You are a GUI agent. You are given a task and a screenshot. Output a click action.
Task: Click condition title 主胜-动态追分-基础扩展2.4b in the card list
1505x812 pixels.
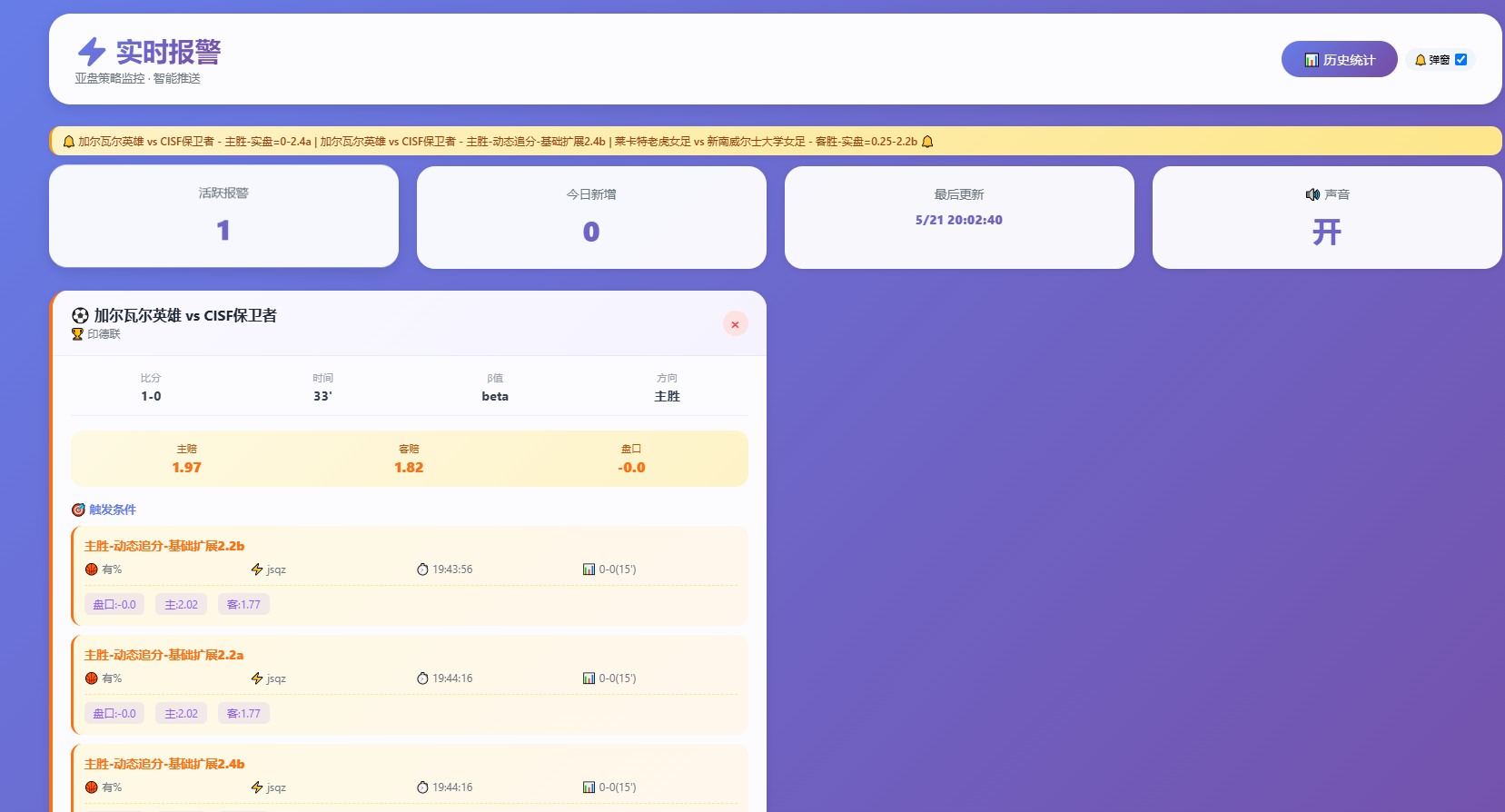tap(164, 764)
